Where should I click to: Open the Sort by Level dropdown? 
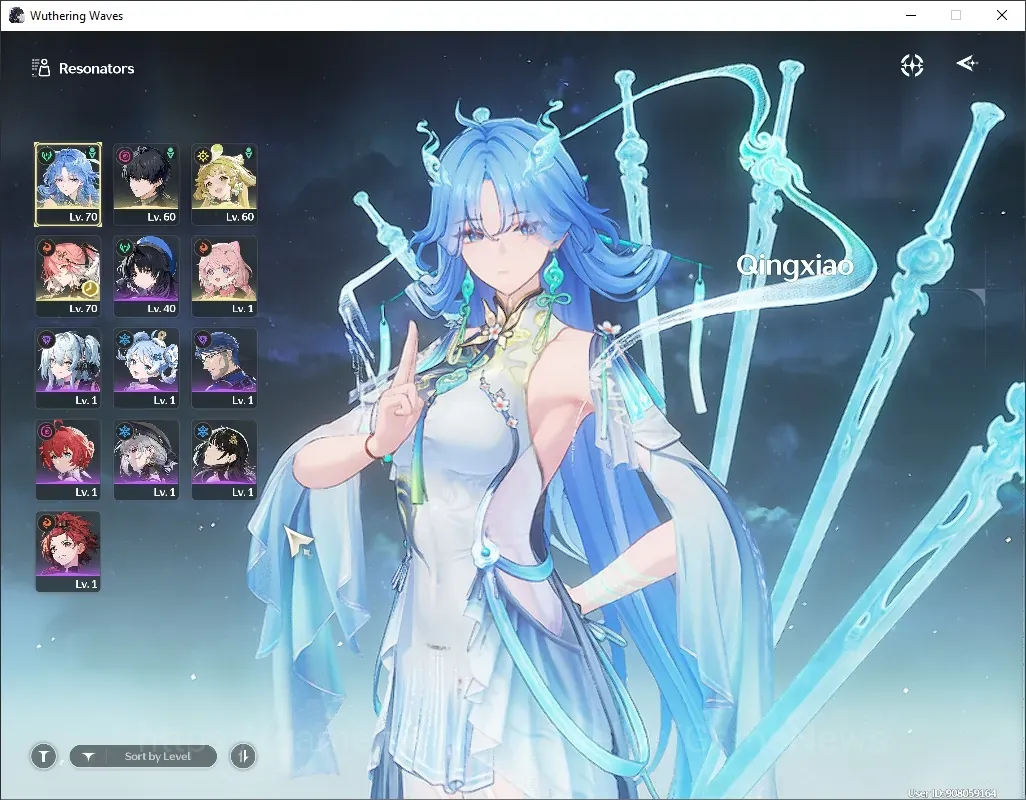[x=143, y=756]
